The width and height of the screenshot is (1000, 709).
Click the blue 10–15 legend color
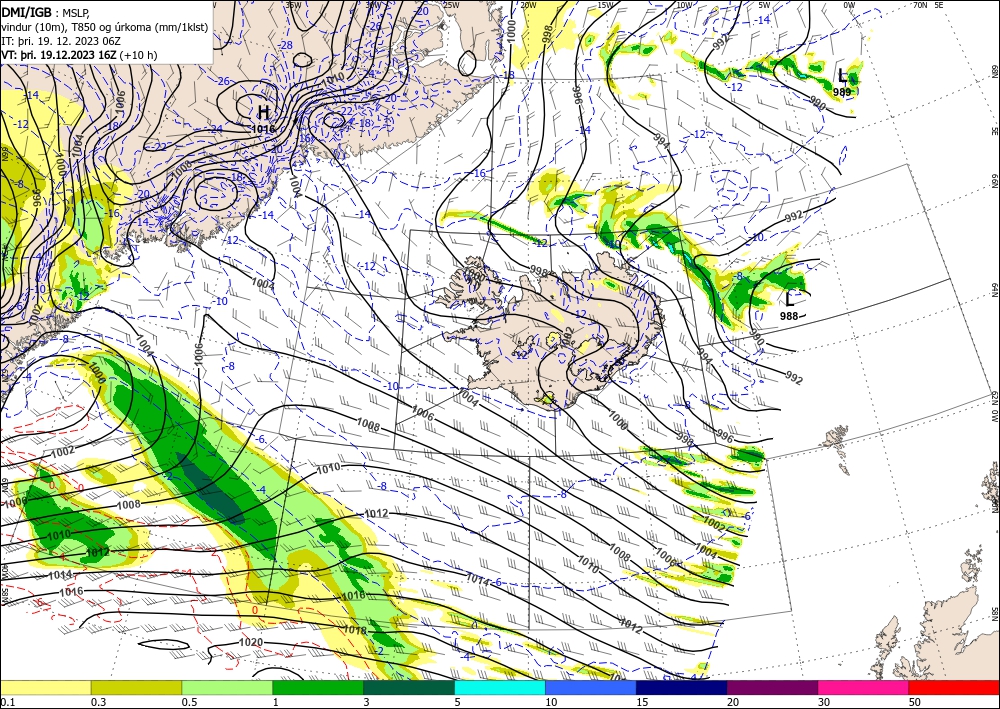[591, 687]
